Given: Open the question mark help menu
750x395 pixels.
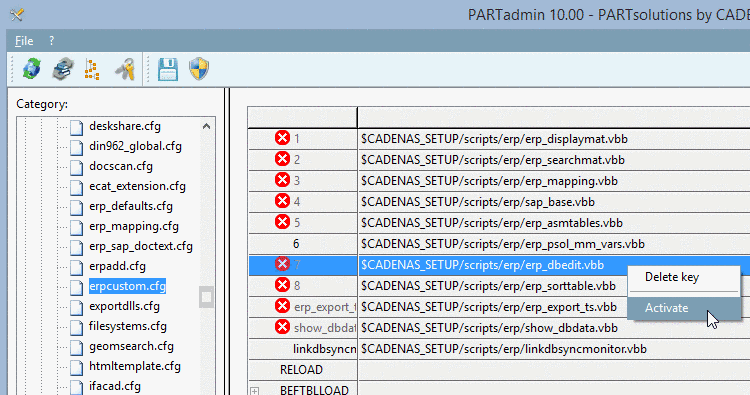Looking at the screenshot, I should [52, 41].
